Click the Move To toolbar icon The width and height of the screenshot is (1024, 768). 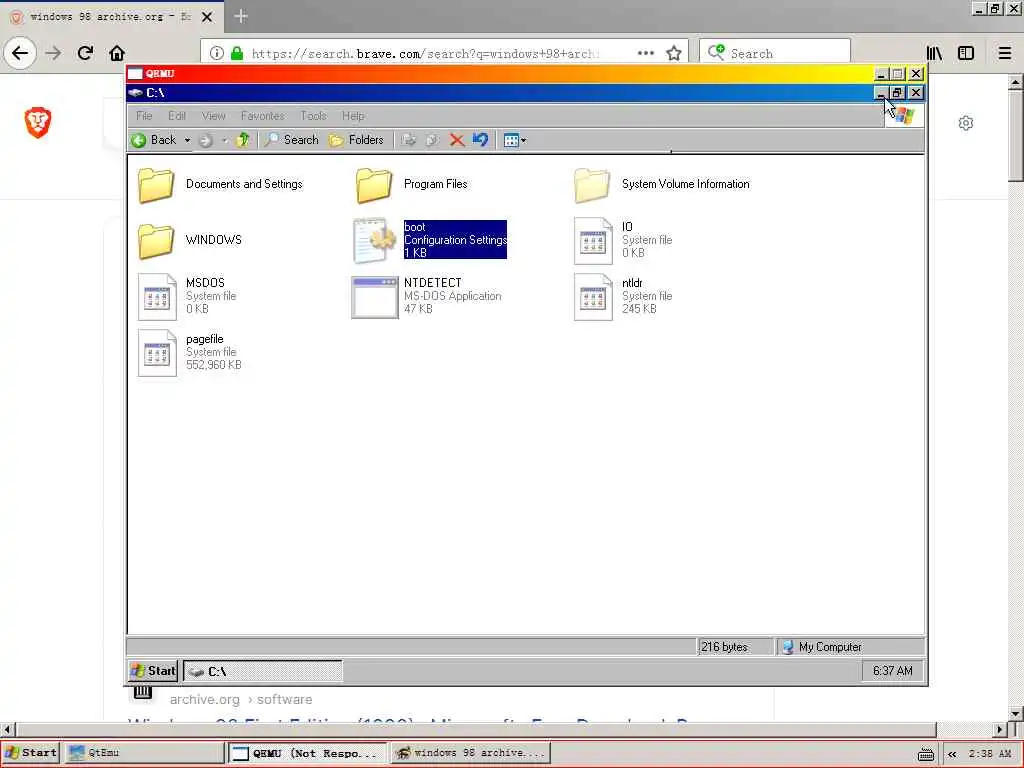pyautogui.click(x=409, y=140)
